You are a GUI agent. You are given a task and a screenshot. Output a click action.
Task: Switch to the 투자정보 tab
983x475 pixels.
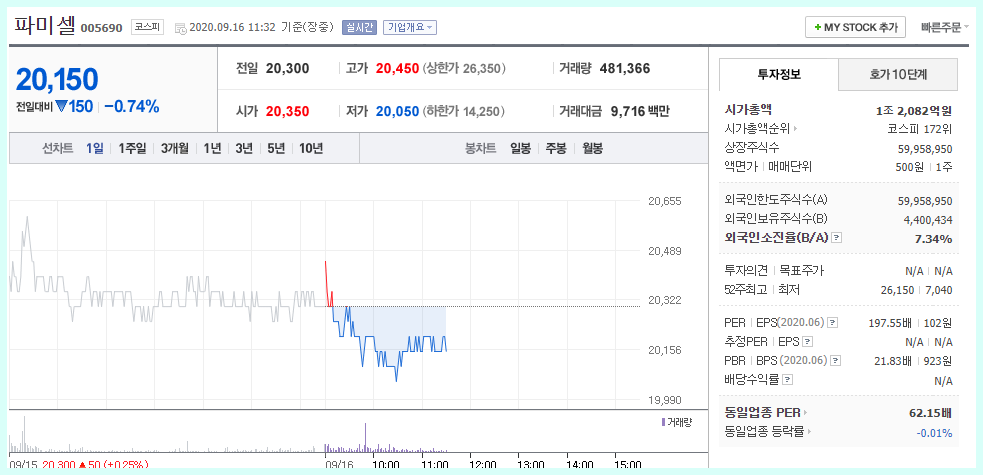(779, 75)
